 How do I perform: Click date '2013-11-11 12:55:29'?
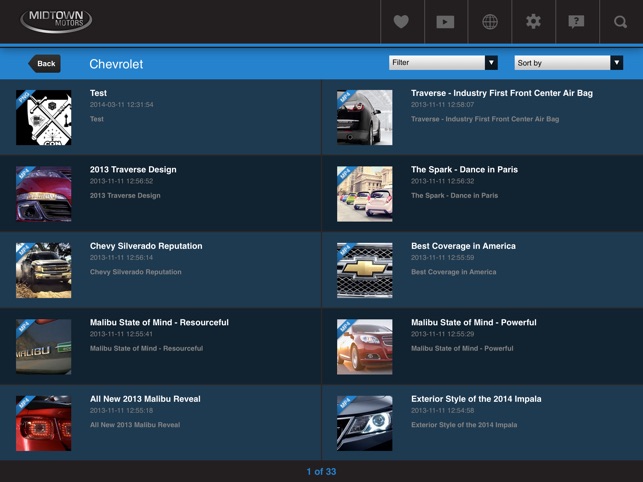click(x=442, y=334)
